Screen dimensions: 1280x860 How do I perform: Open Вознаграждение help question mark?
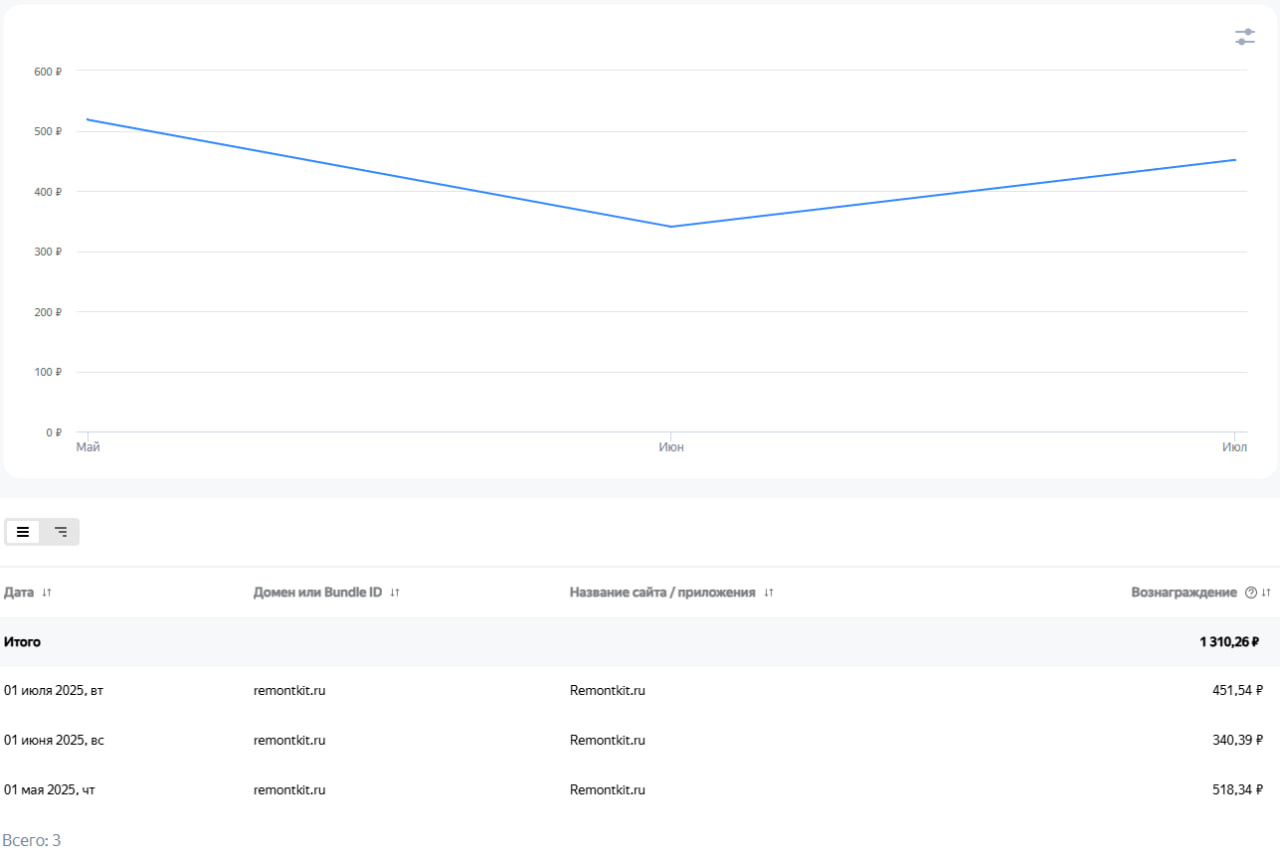(x=1251, y=593)
